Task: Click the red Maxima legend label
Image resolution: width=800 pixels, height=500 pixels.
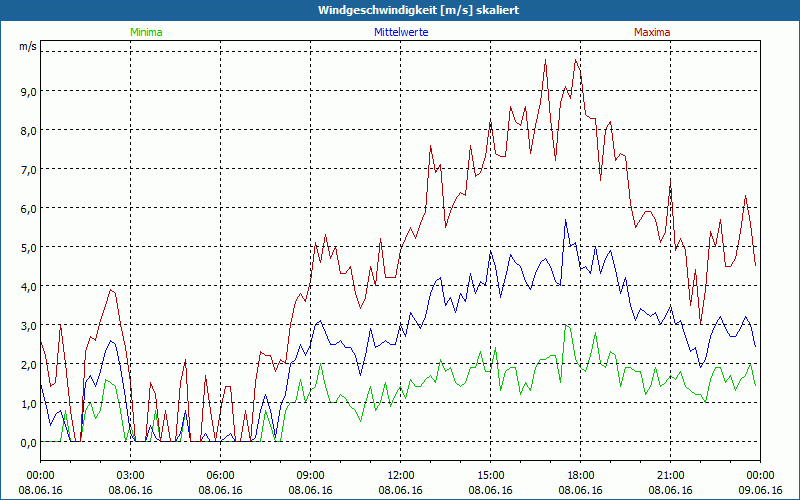Action: click(x=652, y=32)
